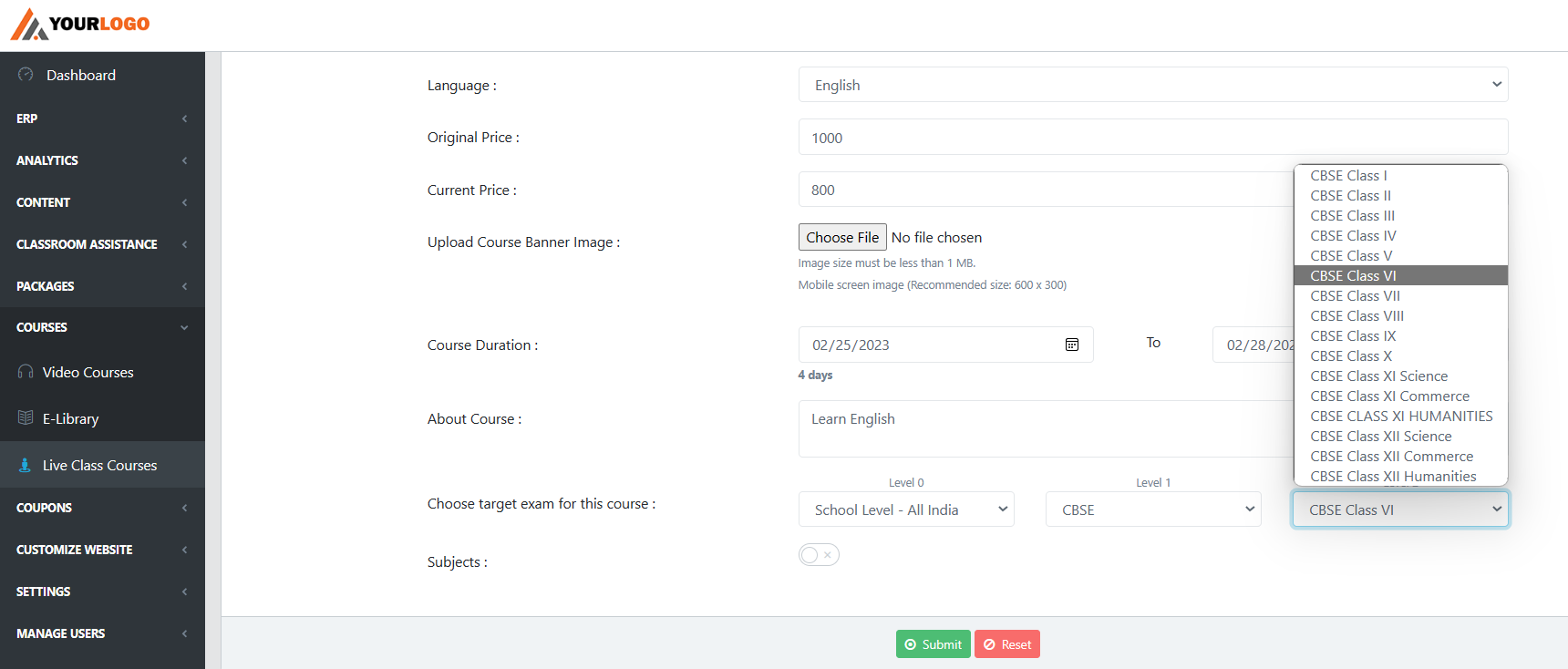This screenshot has height=669, width=1568.
Task: Select the Video Courses headphones icon
Action: click(26, 372)
